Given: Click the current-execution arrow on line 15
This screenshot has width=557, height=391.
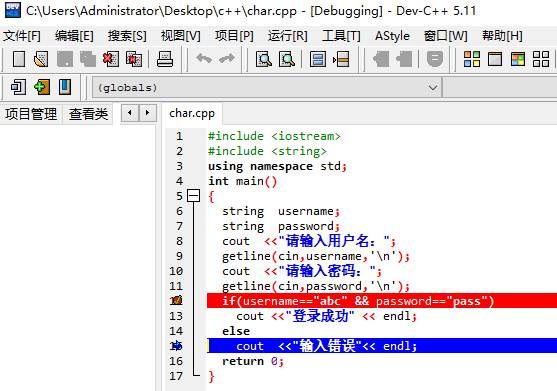Looking at the screenshot, I should click(177, 346).
